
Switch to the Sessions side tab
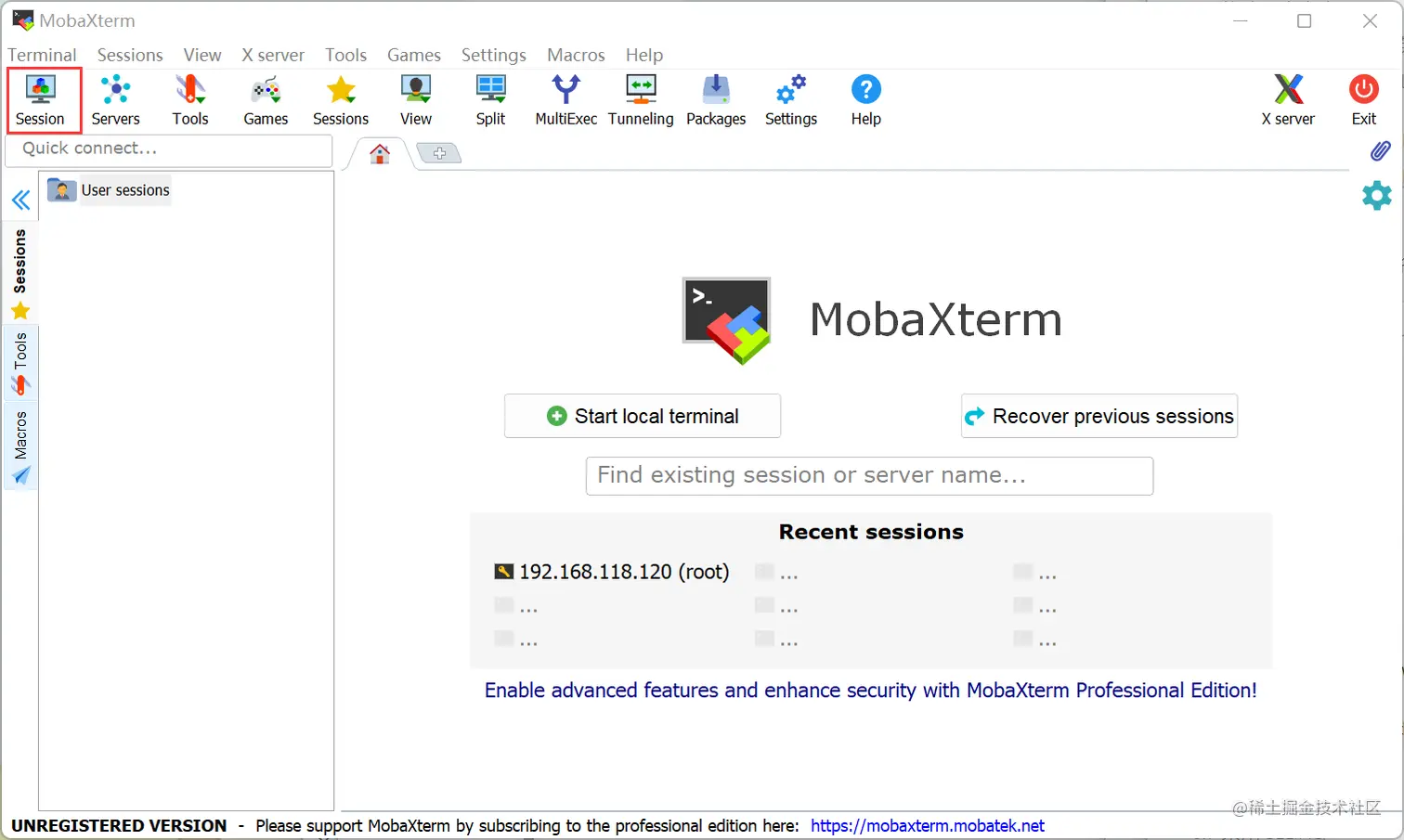pos(20,273)
